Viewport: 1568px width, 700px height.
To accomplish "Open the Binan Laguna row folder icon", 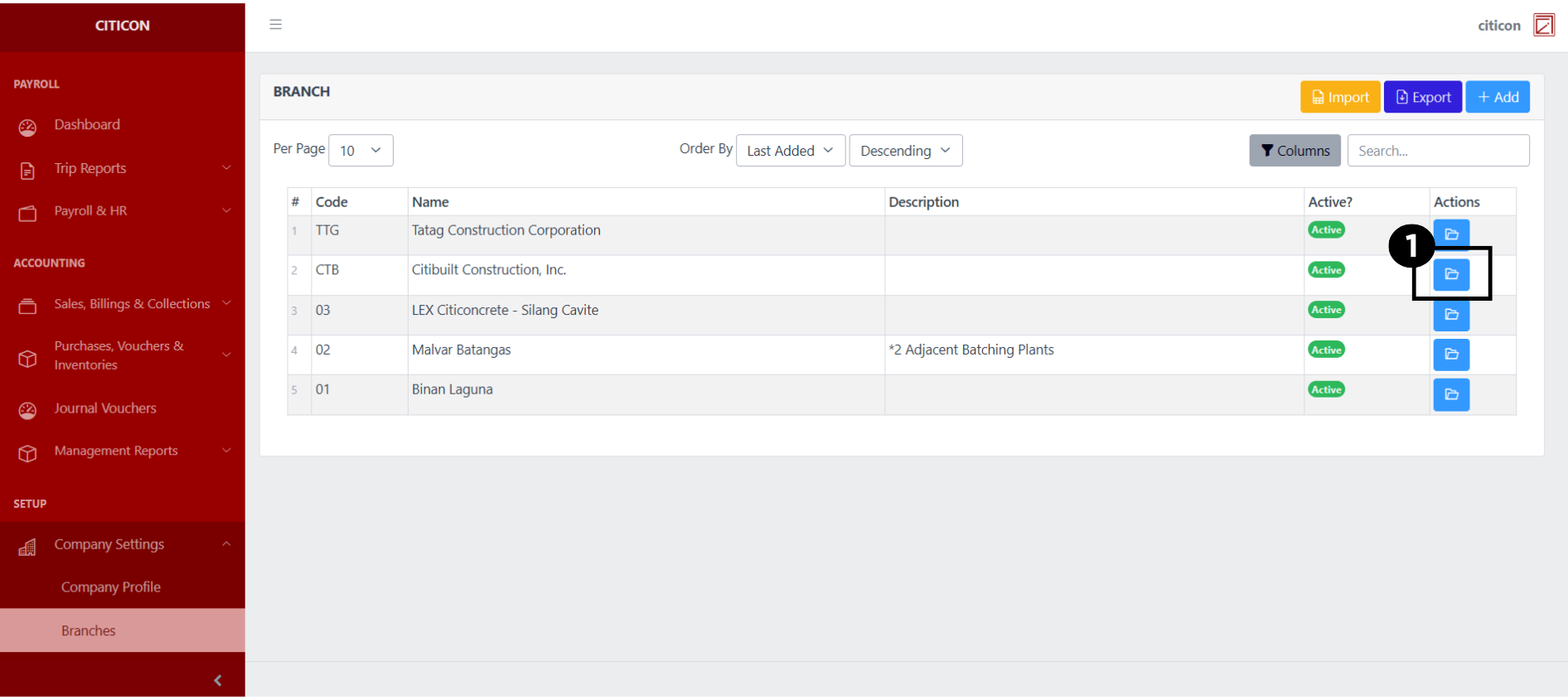I will pyautogui.click(x=1451, y=395).
